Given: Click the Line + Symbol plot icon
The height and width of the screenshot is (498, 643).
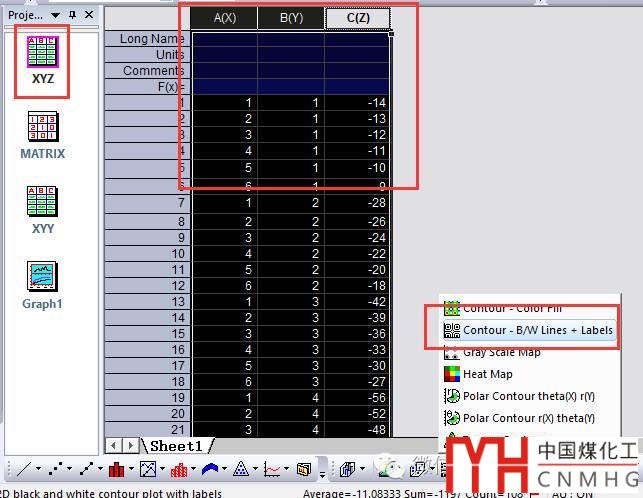Looking at the screenshot, I should point(88,469).
